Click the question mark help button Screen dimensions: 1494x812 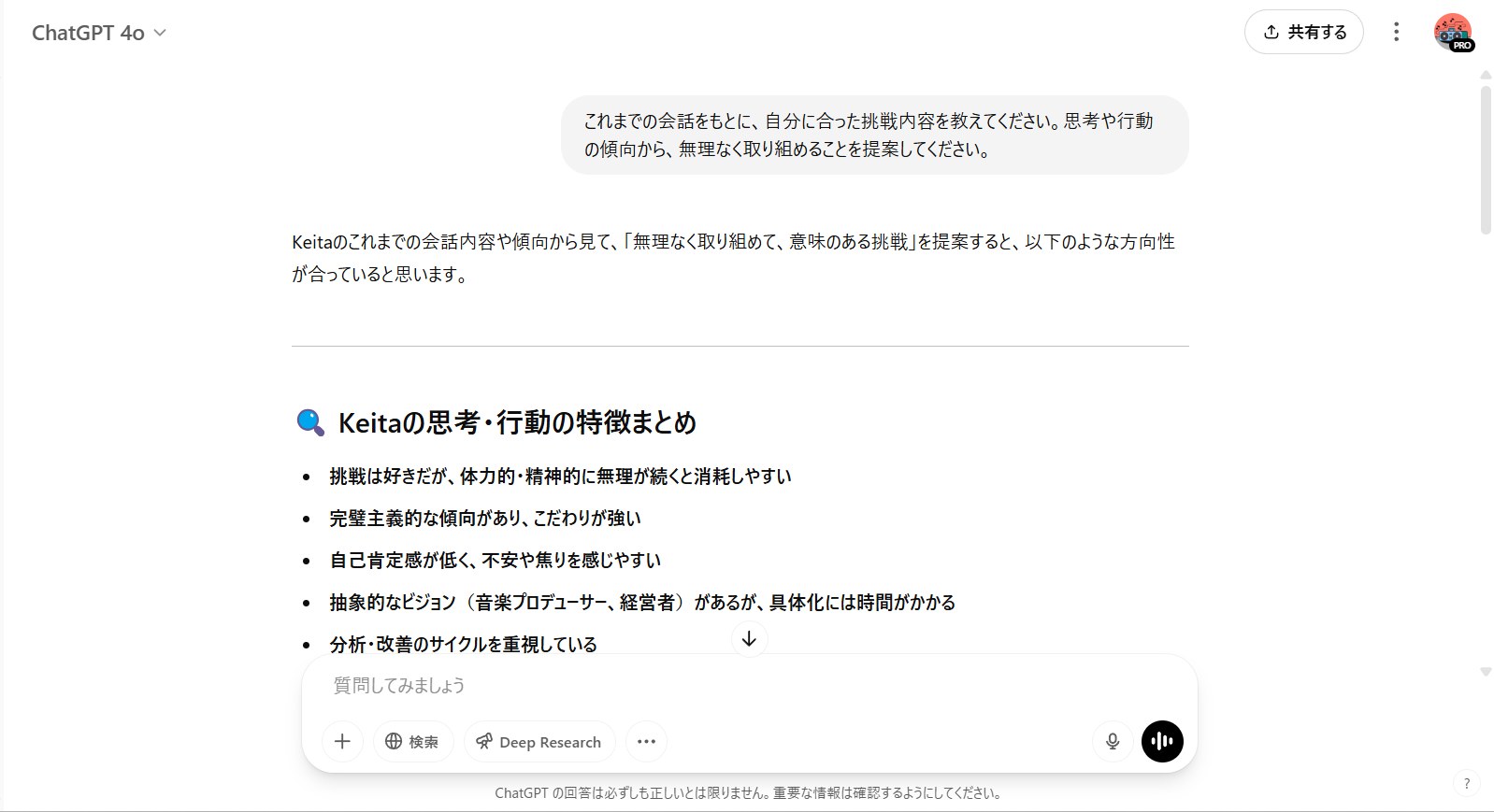[1466, 784]
